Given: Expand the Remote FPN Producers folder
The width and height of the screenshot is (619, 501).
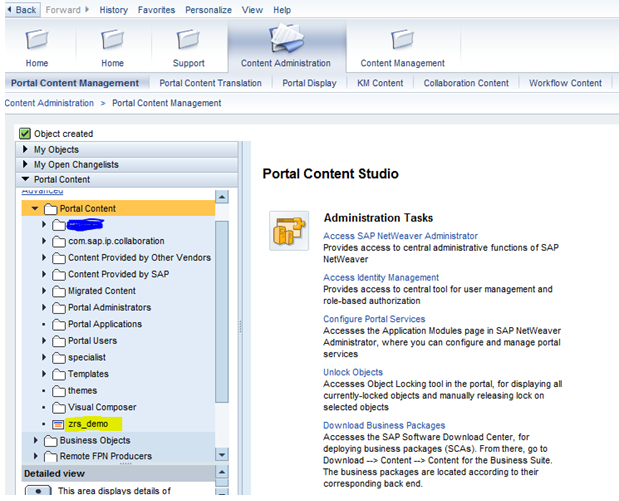Looking at the screenshot, I should click(x=36, y=456).
